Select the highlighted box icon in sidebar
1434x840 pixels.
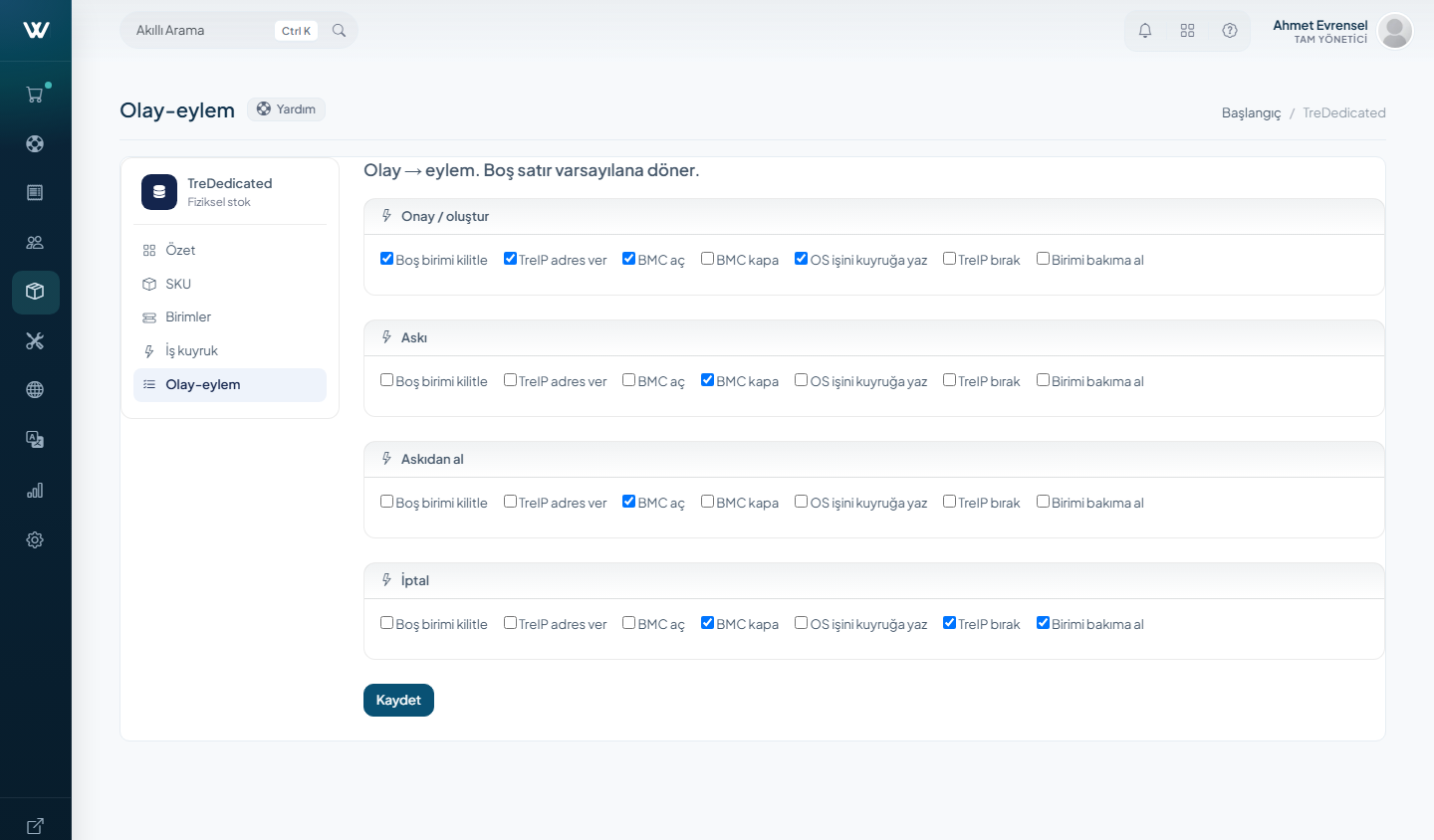(x=35, y=292)
